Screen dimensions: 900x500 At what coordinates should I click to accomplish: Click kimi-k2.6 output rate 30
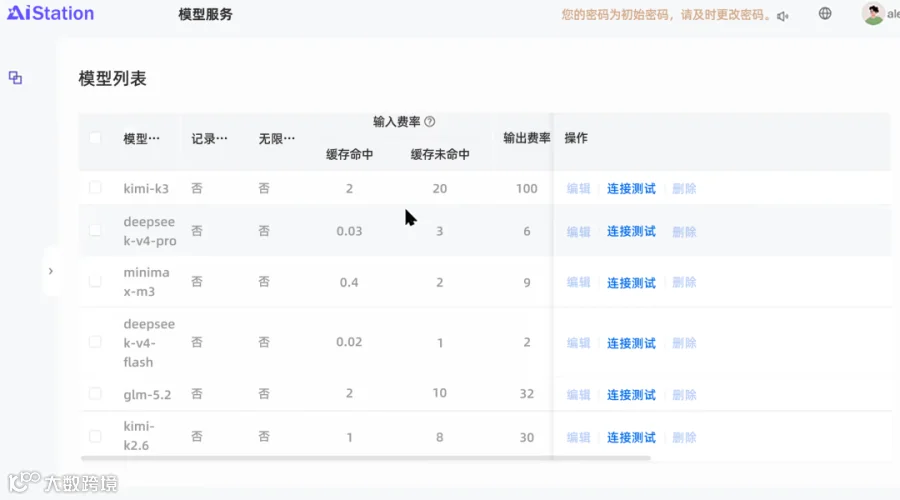click(526, 437)
